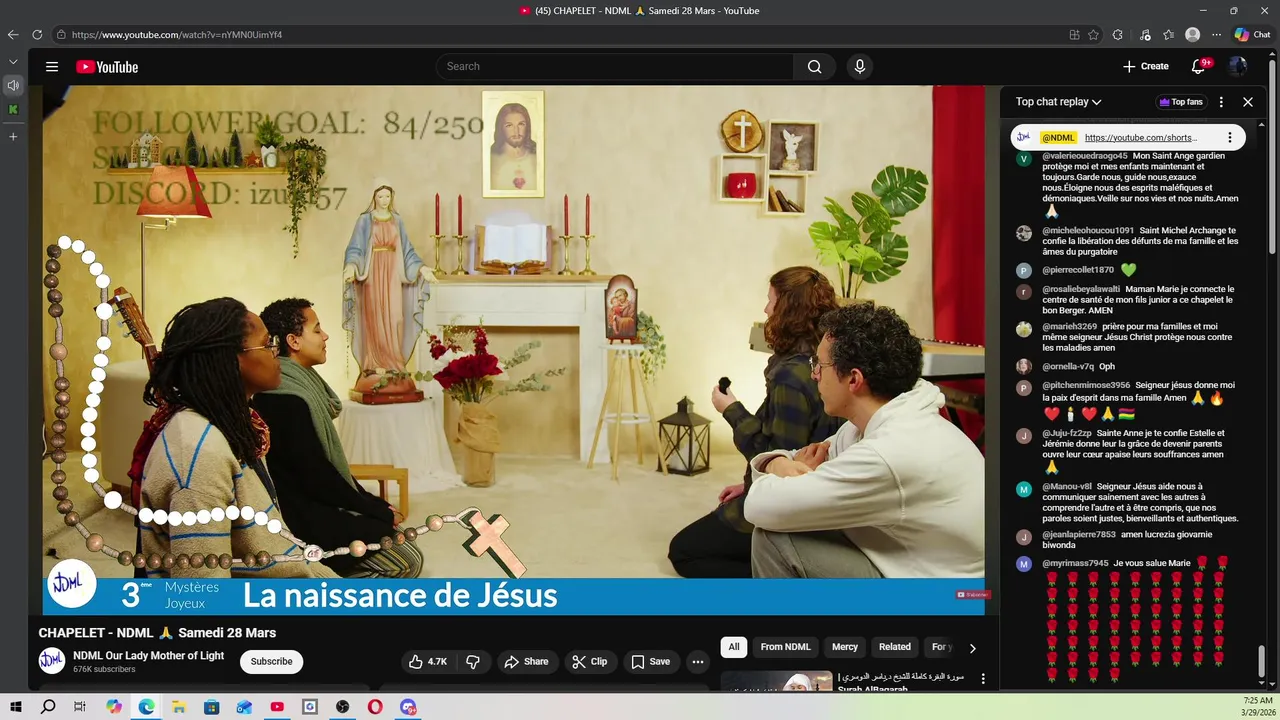This screenshot has height=720, width=1280.
Task: Open the Discord taskbar icon
Action: (408, 707)
